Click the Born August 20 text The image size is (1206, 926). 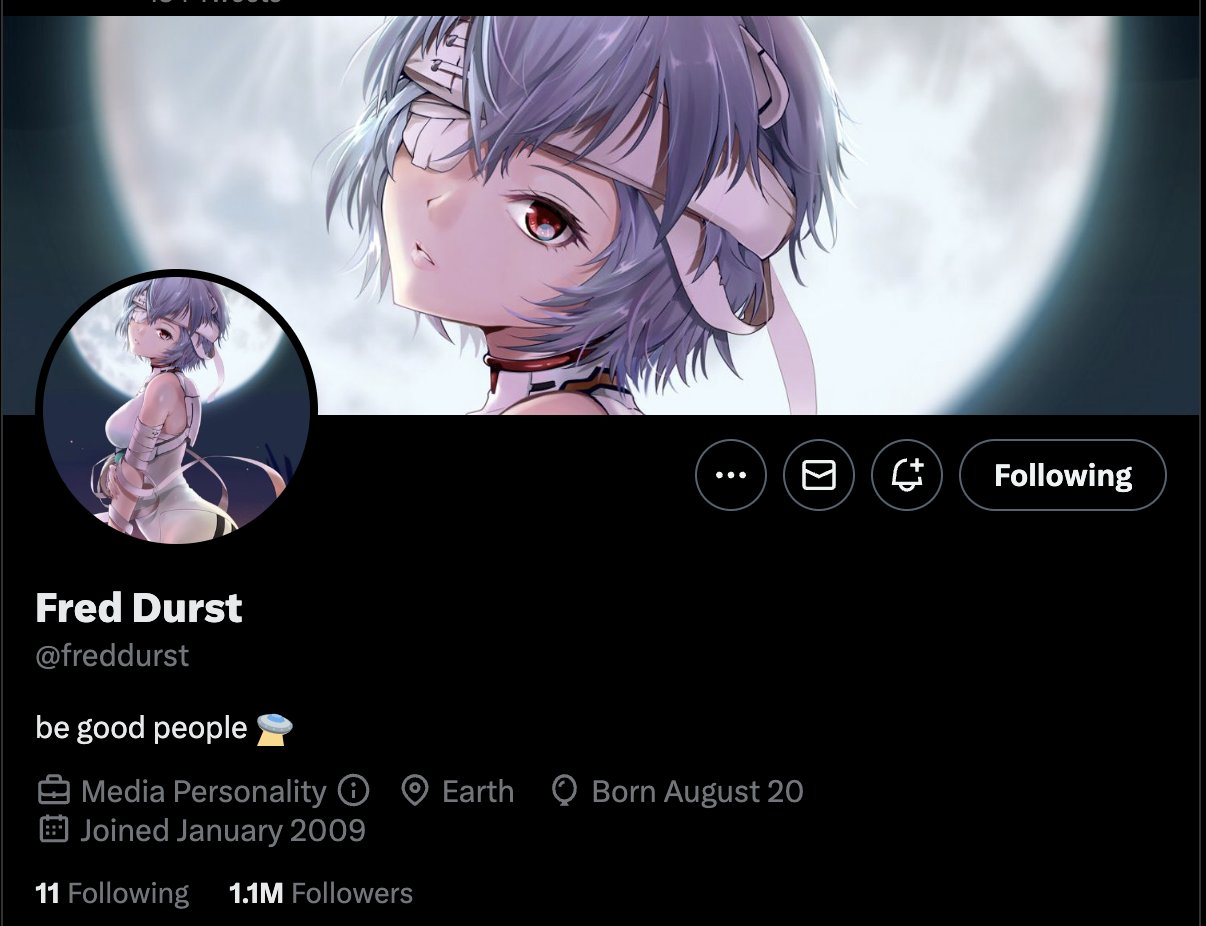tap(698, 792)
